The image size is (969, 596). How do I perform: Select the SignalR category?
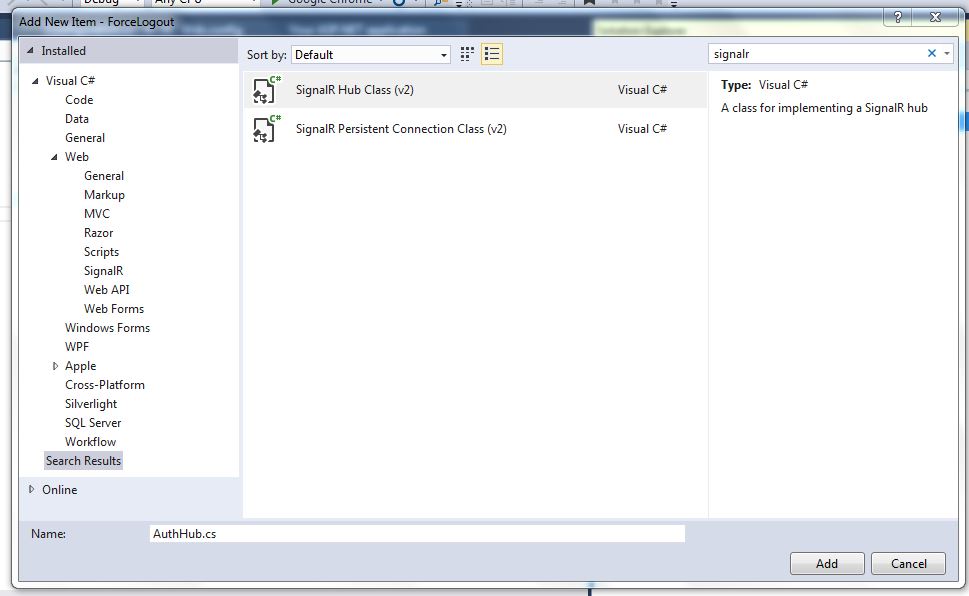click(103, 271)
